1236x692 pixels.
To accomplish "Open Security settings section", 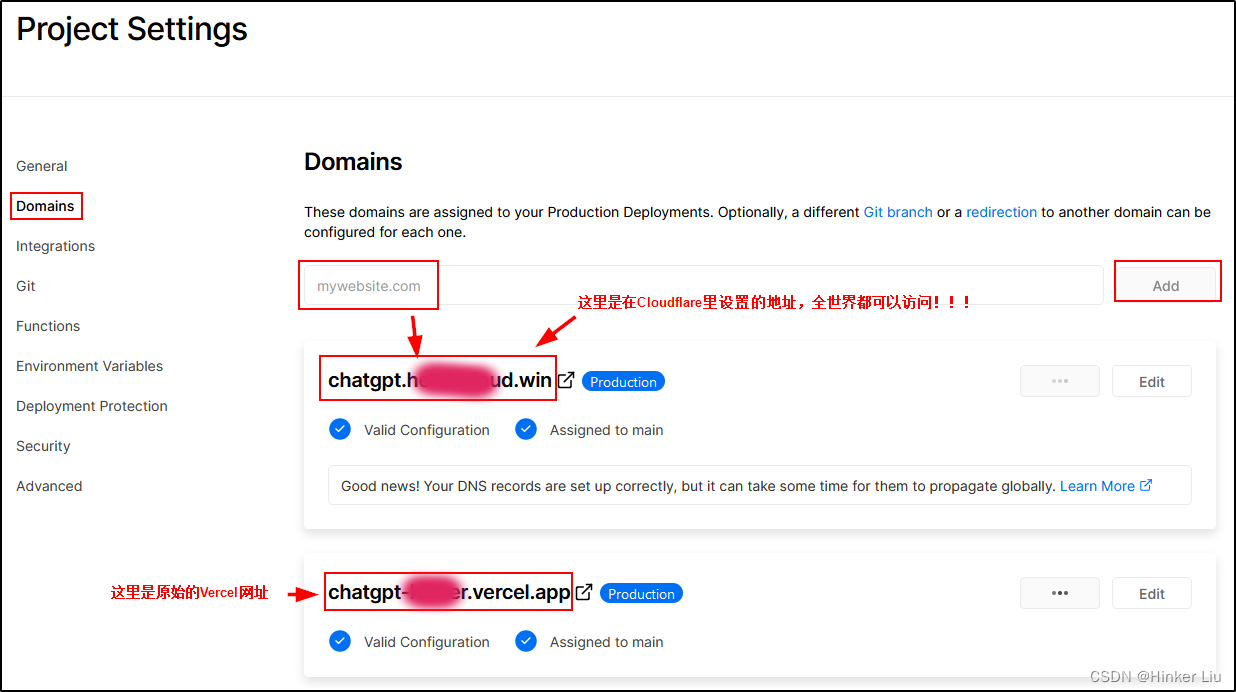I will [x=43, y=446].
